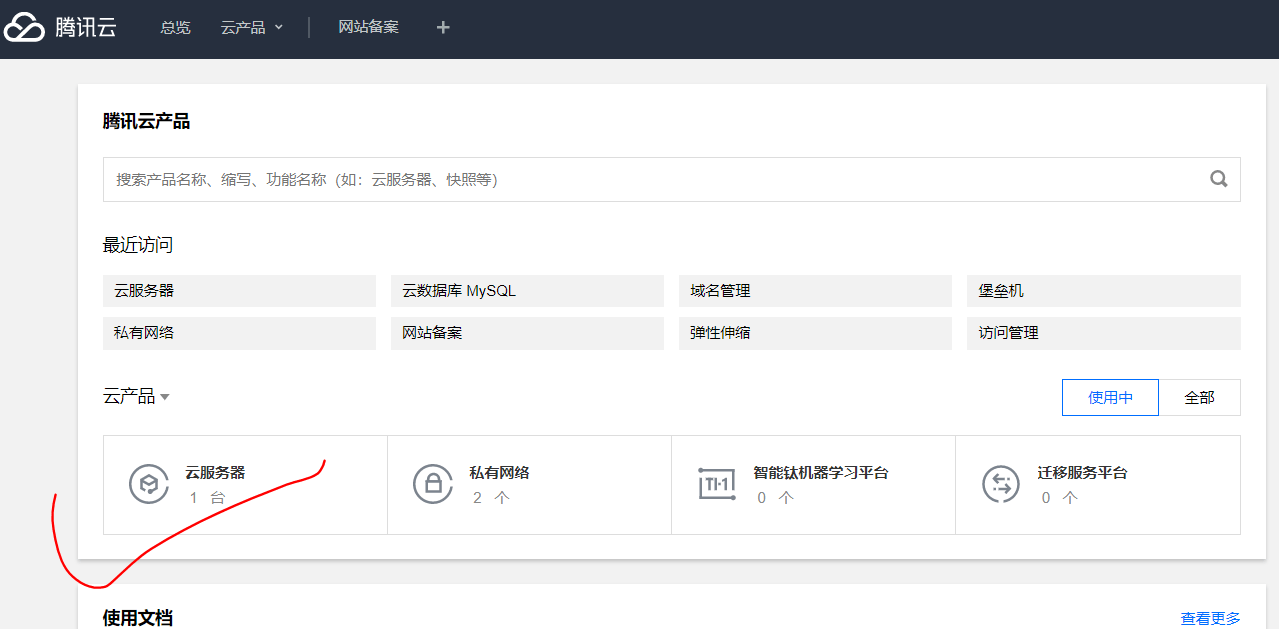This screenshot has width=1279, height=629.
Task: Expand the 云产品 section dropdown arrow
Action: [165, 397]
